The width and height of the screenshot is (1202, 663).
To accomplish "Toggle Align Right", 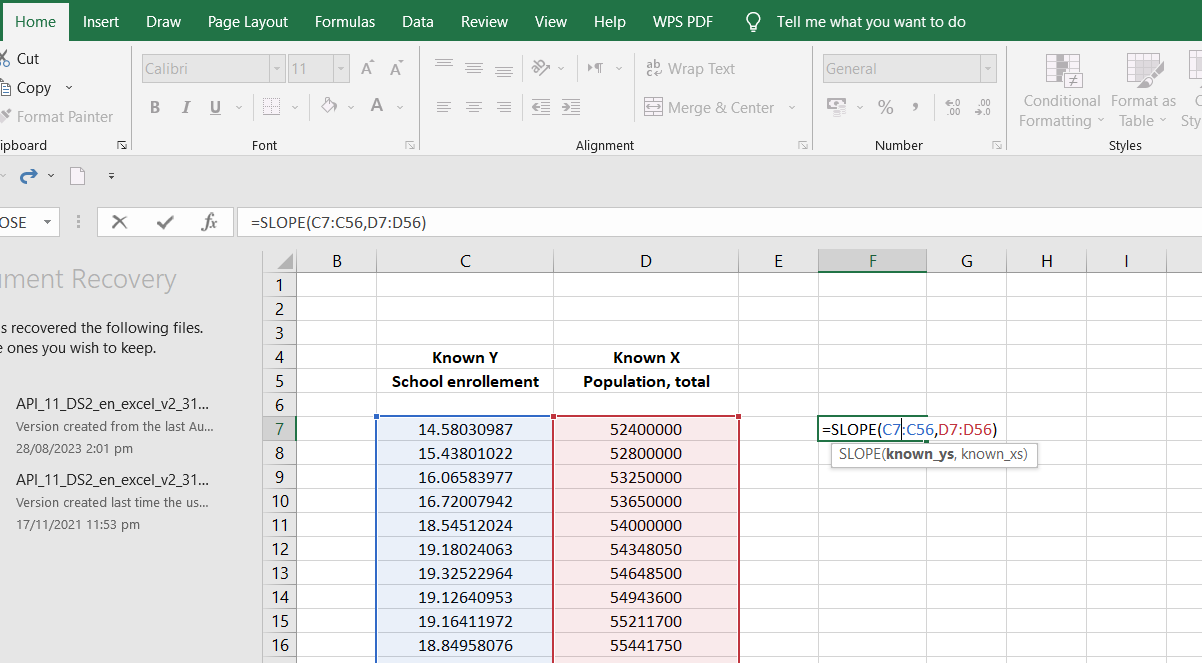I will pos(504,107).
